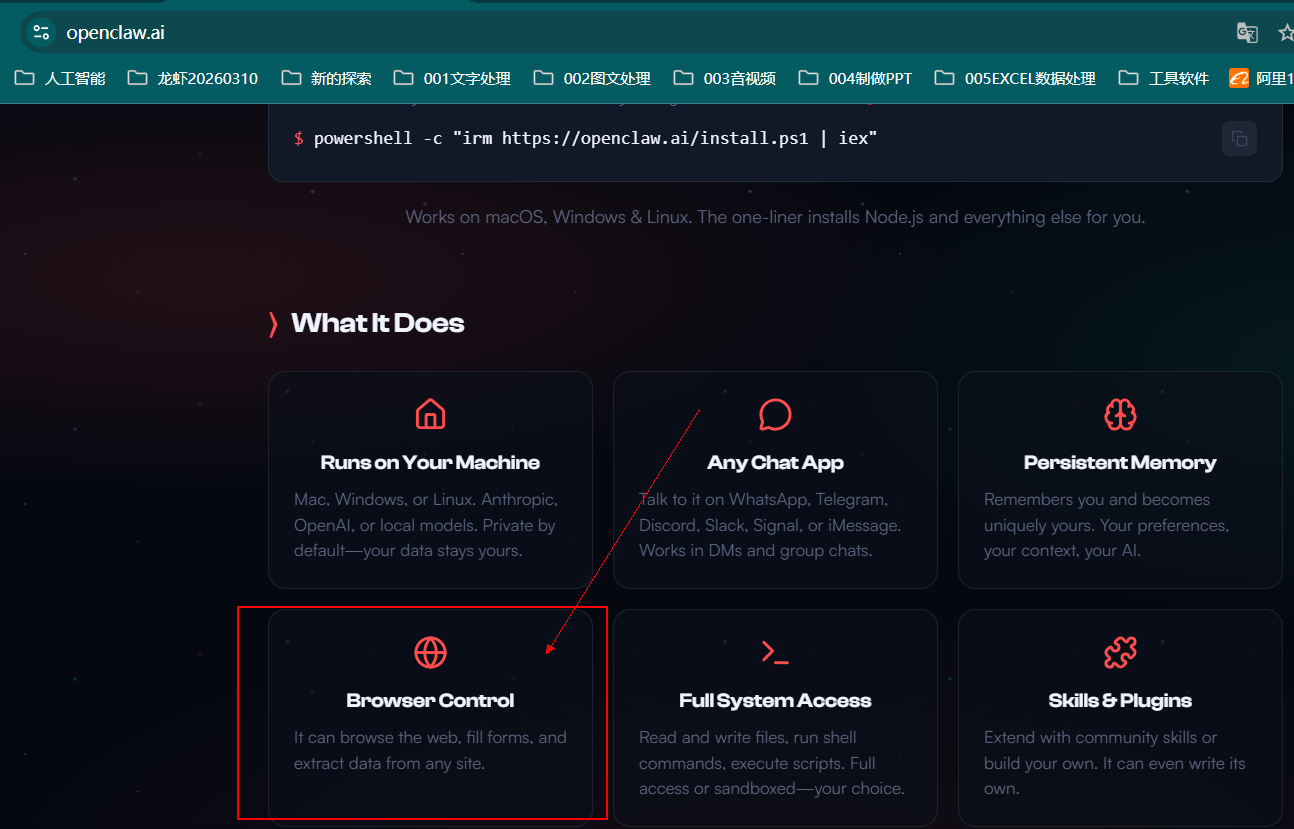Open the translate page icon in address bar
The height and width of the screenshot is (829, 1294).
pyautogui.click(x=1247, y=33)
